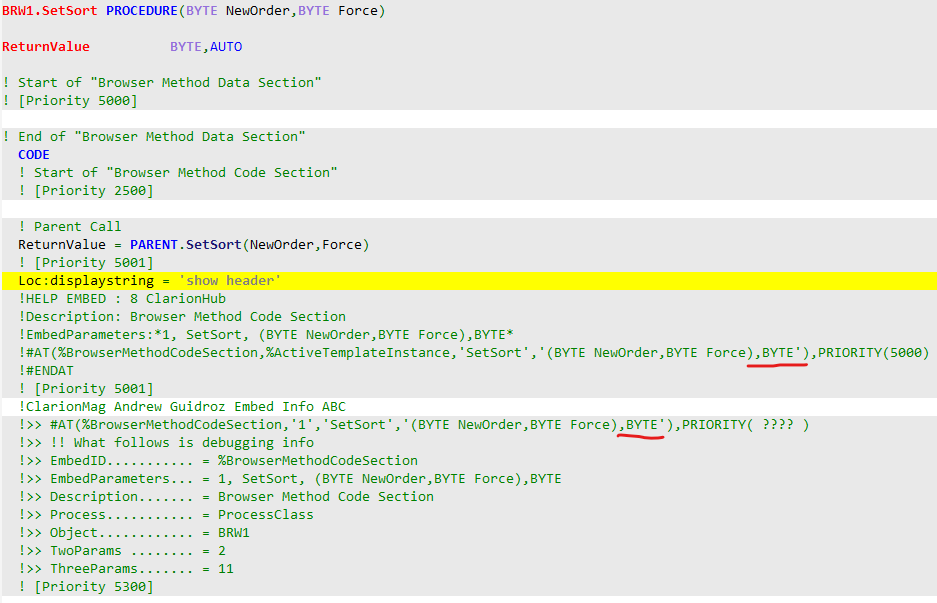
Task: Click the !#ENDAT line
Action: 45,371
